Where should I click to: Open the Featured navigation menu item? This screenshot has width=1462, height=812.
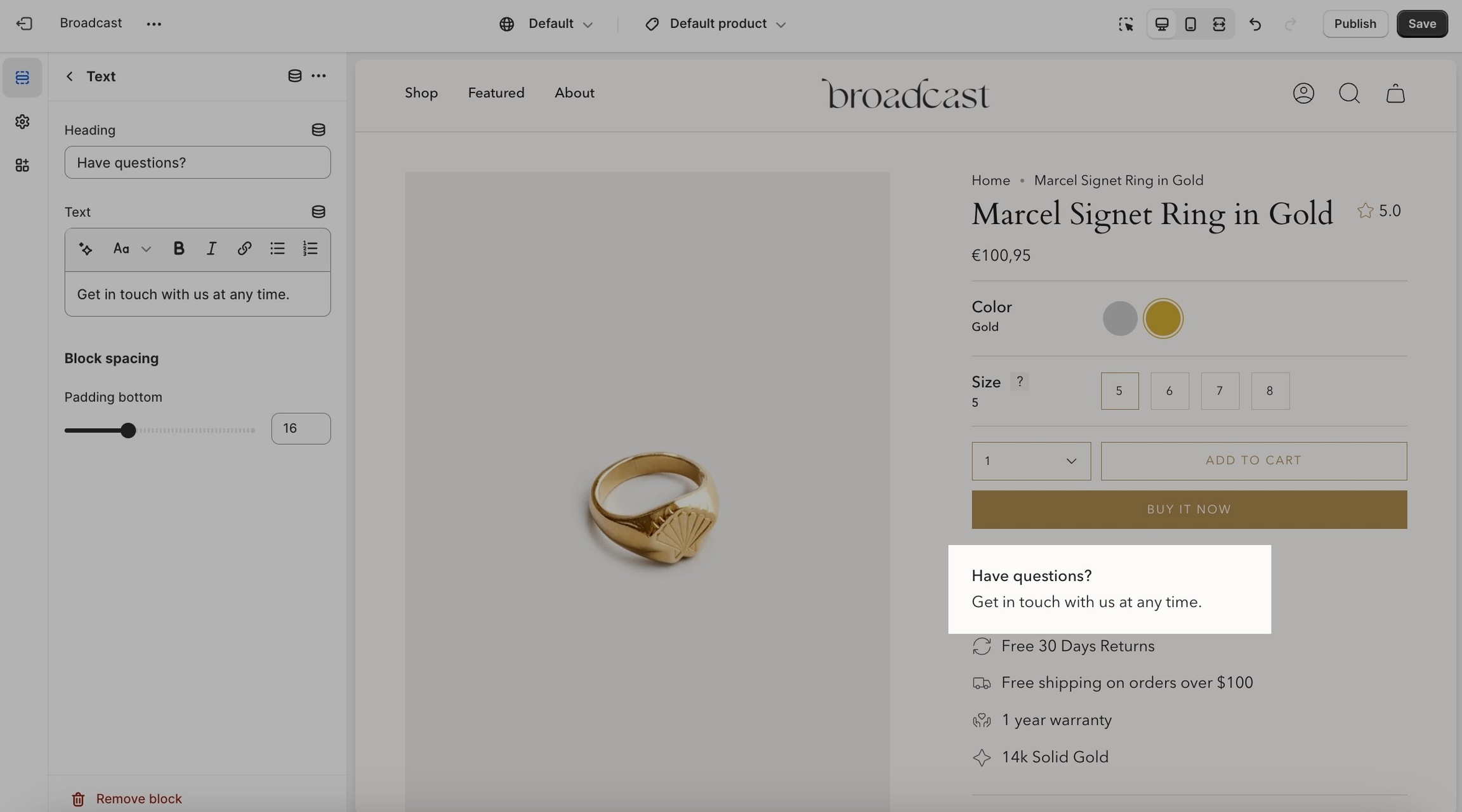point(496,93)
